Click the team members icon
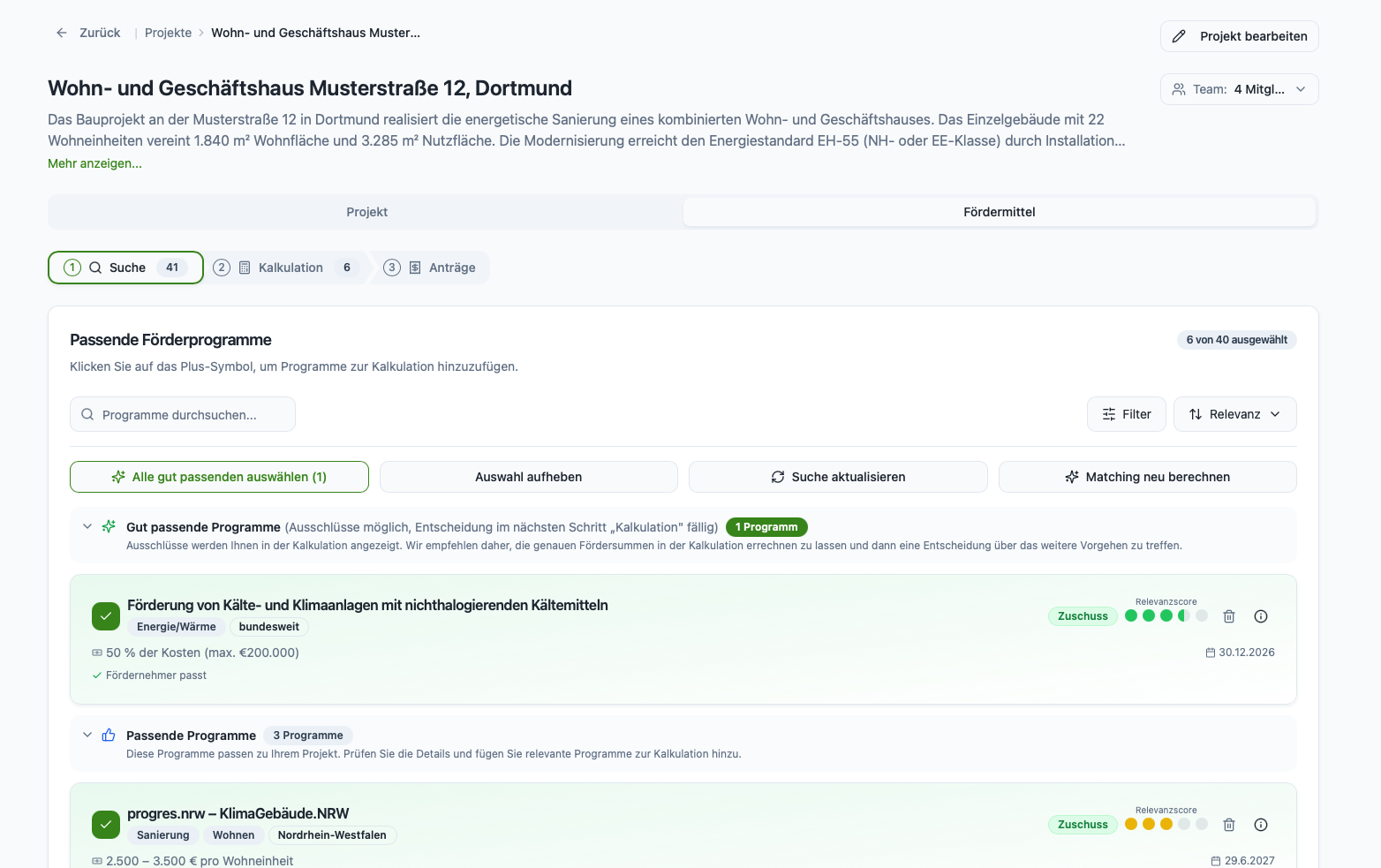The image size is (1381, 868). tap(1179, 89)
